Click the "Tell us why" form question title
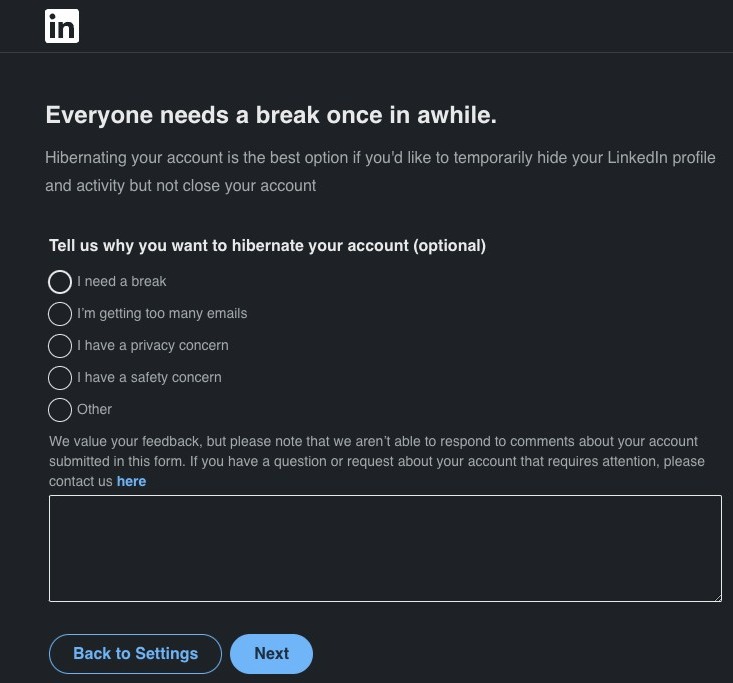 pyautogui.click(x=267, y=246)
